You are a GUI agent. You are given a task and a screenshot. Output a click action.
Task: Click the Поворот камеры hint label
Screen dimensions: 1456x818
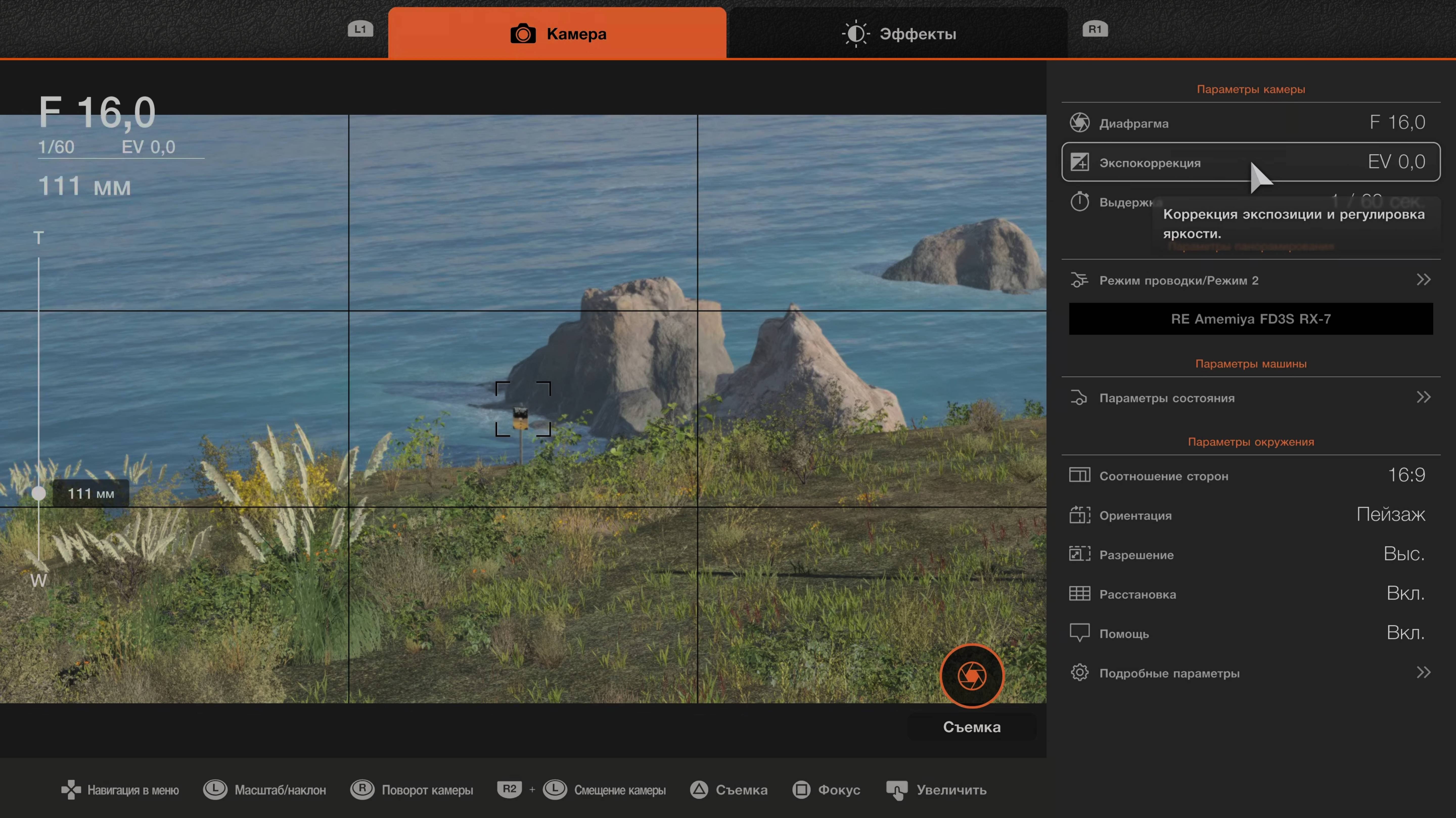click(427, 790)
